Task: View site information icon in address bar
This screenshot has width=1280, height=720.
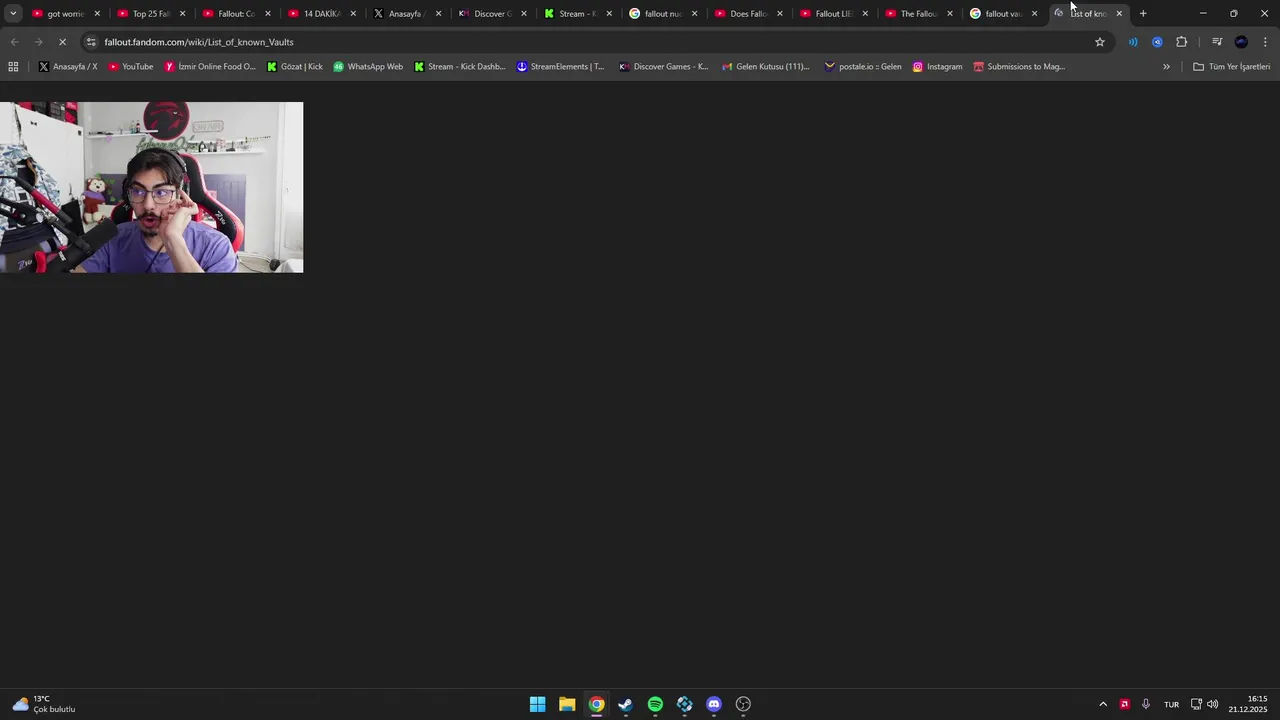Action: click(91, 42)
